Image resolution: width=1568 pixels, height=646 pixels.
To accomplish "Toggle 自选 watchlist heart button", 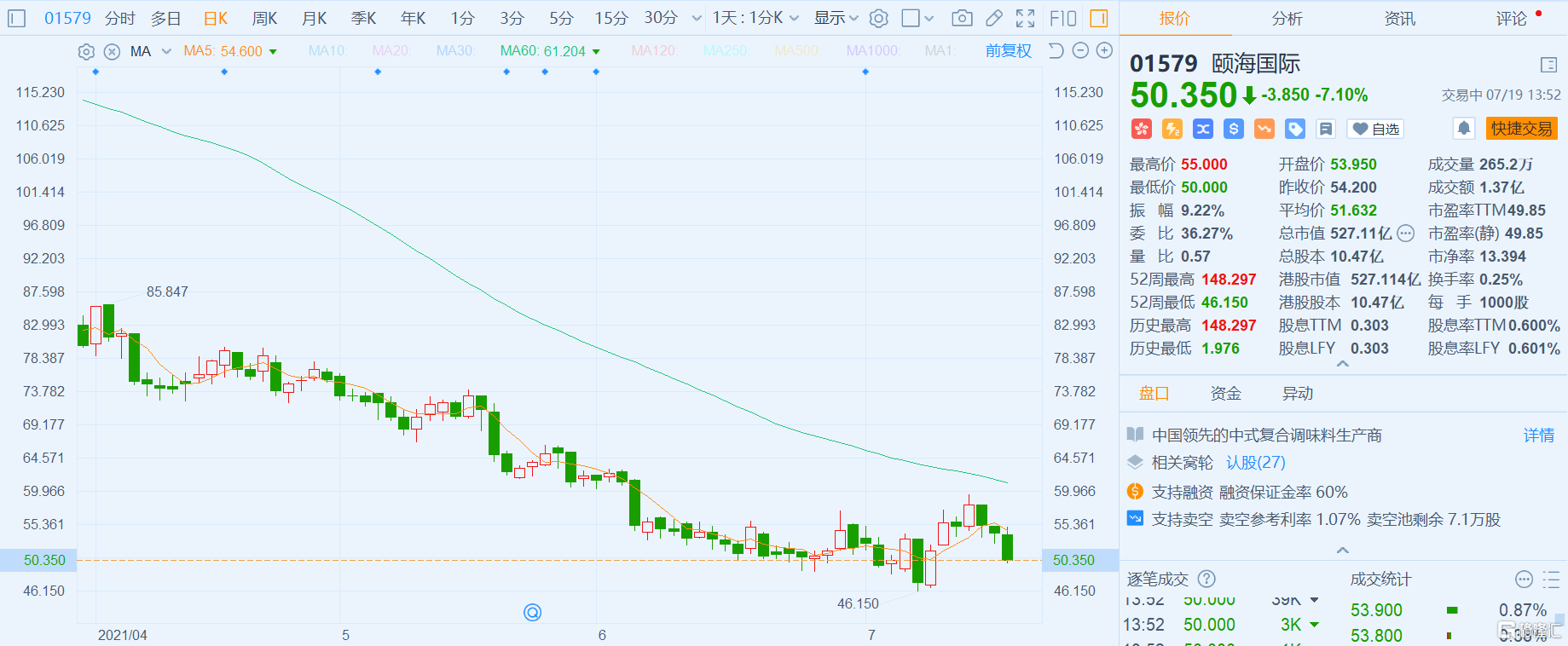I will click(x=1376, y=129).
